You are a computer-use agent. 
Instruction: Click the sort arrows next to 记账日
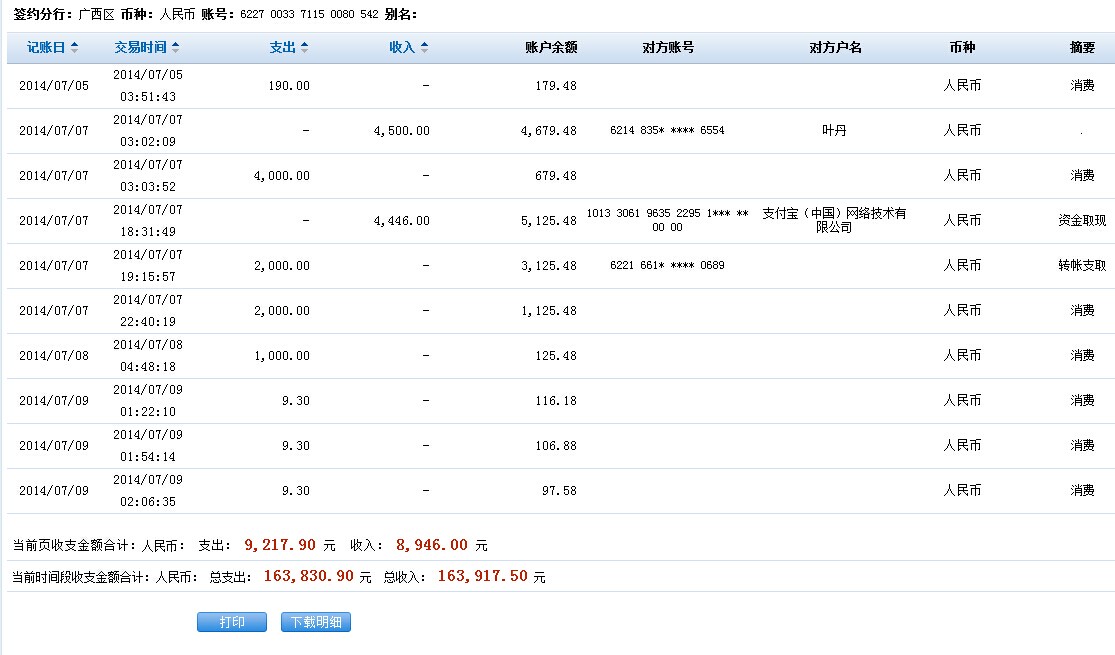click(75, 48)
